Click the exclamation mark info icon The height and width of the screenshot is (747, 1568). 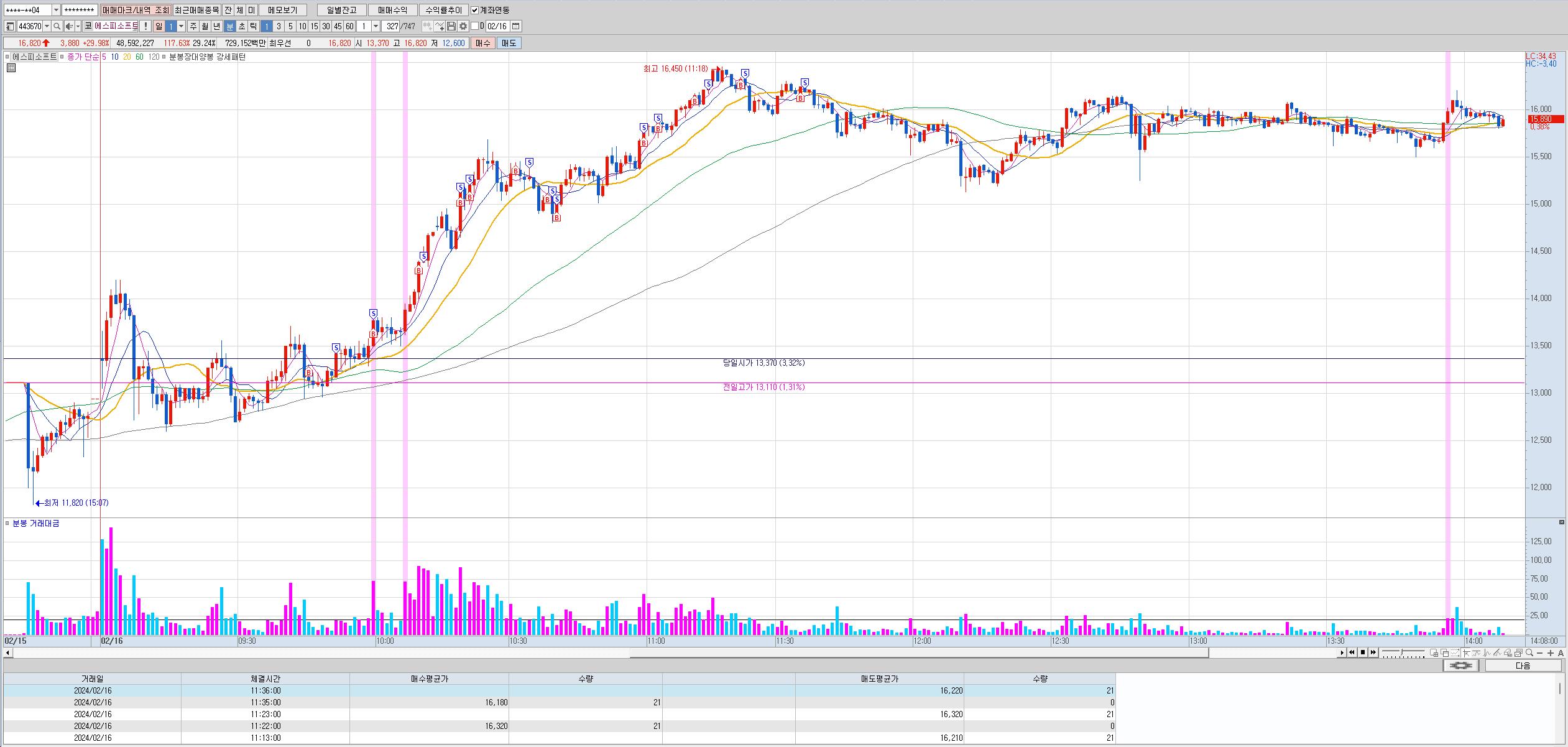(145, 26)
